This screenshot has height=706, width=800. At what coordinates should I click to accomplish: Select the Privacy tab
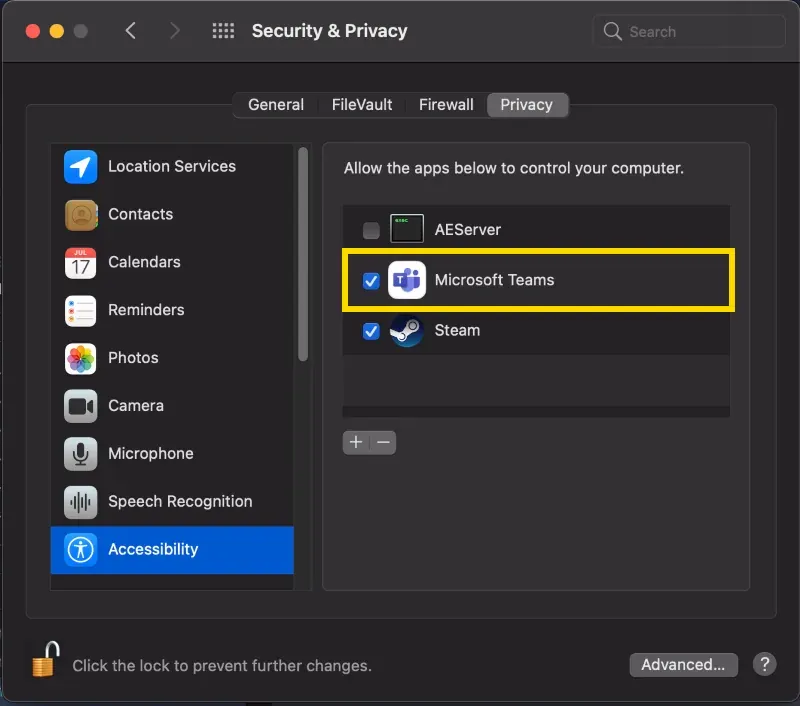pos(527,105)
